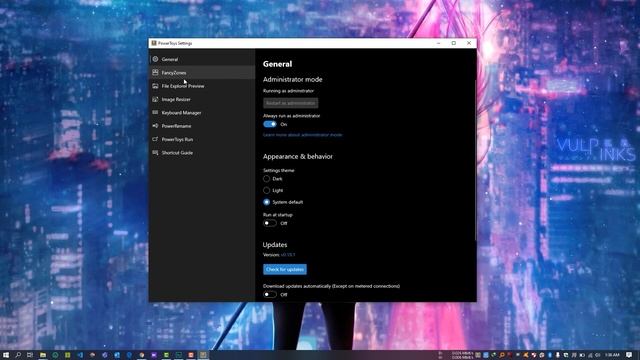Viewport: 640px width, 360px height.
Task: Enable Download updates automatically toggle
Action: 270,294
